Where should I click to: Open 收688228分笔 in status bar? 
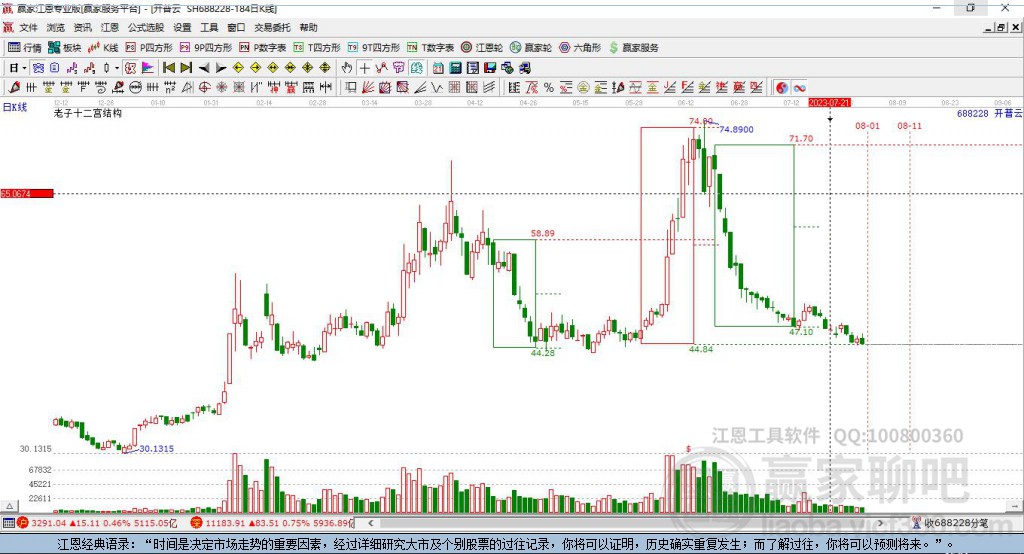pos(950,523)
